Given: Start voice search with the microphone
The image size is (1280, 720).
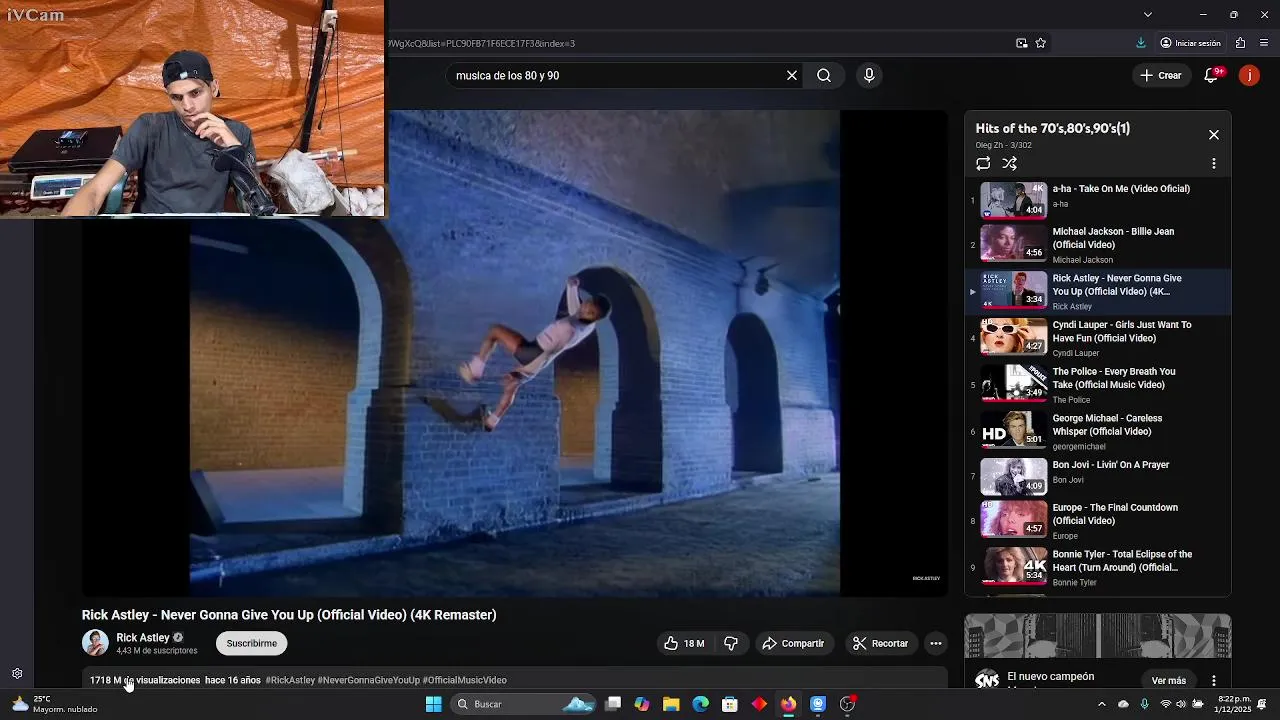Looking at the screenshot, I should (x=869, y=75).
